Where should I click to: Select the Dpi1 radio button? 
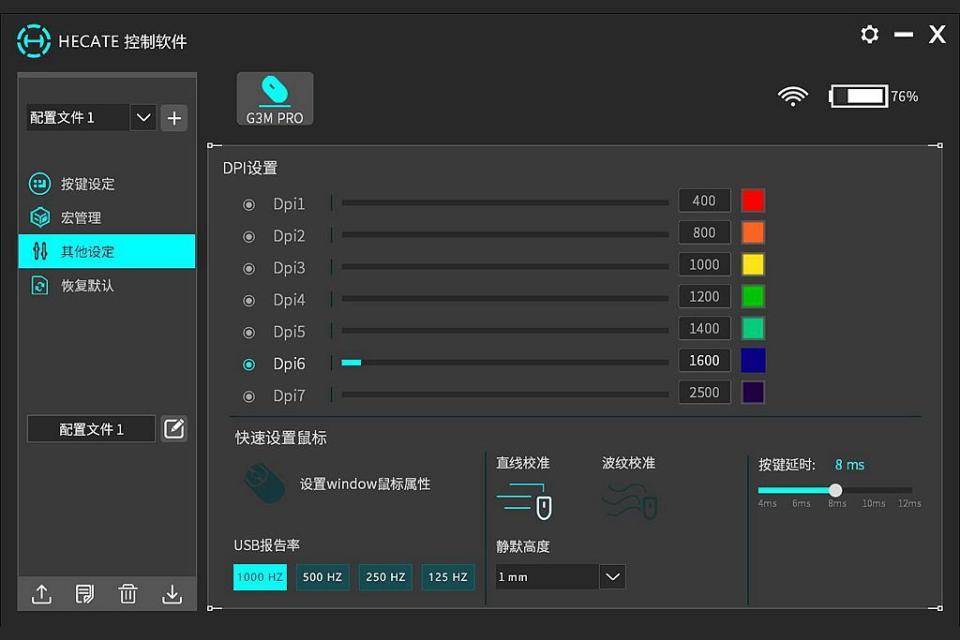pyautogui.click(x=249, y=205)
